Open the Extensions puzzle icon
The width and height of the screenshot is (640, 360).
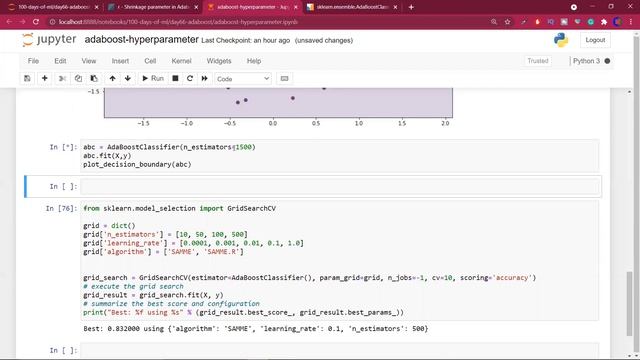pos(604,22)
